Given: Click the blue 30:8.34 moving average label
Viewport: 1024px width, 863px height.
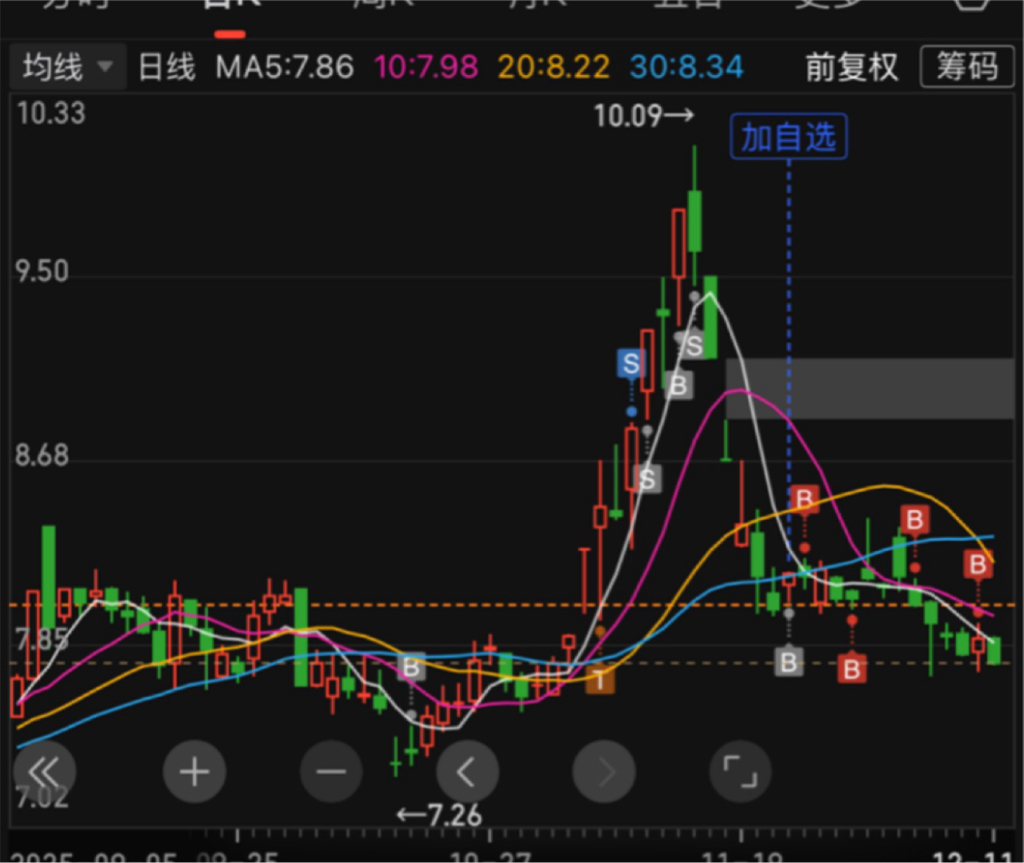Looking at the screenshot, I should (686, 67).
